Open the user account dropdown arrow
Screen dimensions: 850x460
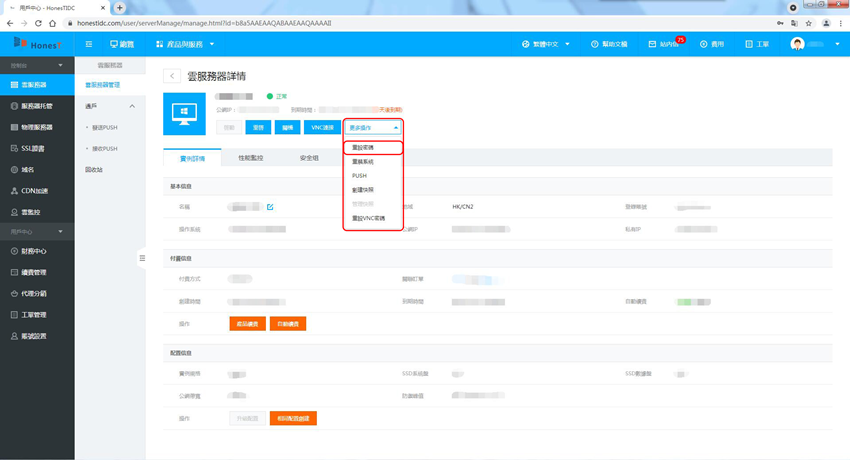click(838, 44)
